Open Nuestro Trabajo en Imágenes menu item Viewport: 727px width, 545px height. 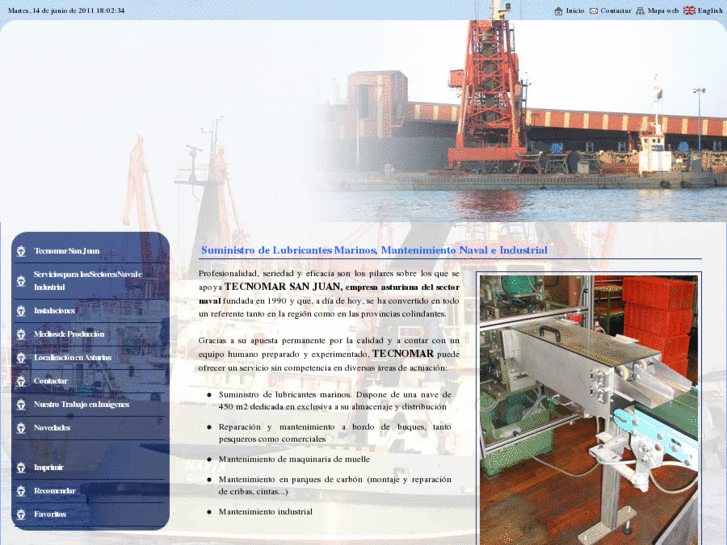(81, 404)
